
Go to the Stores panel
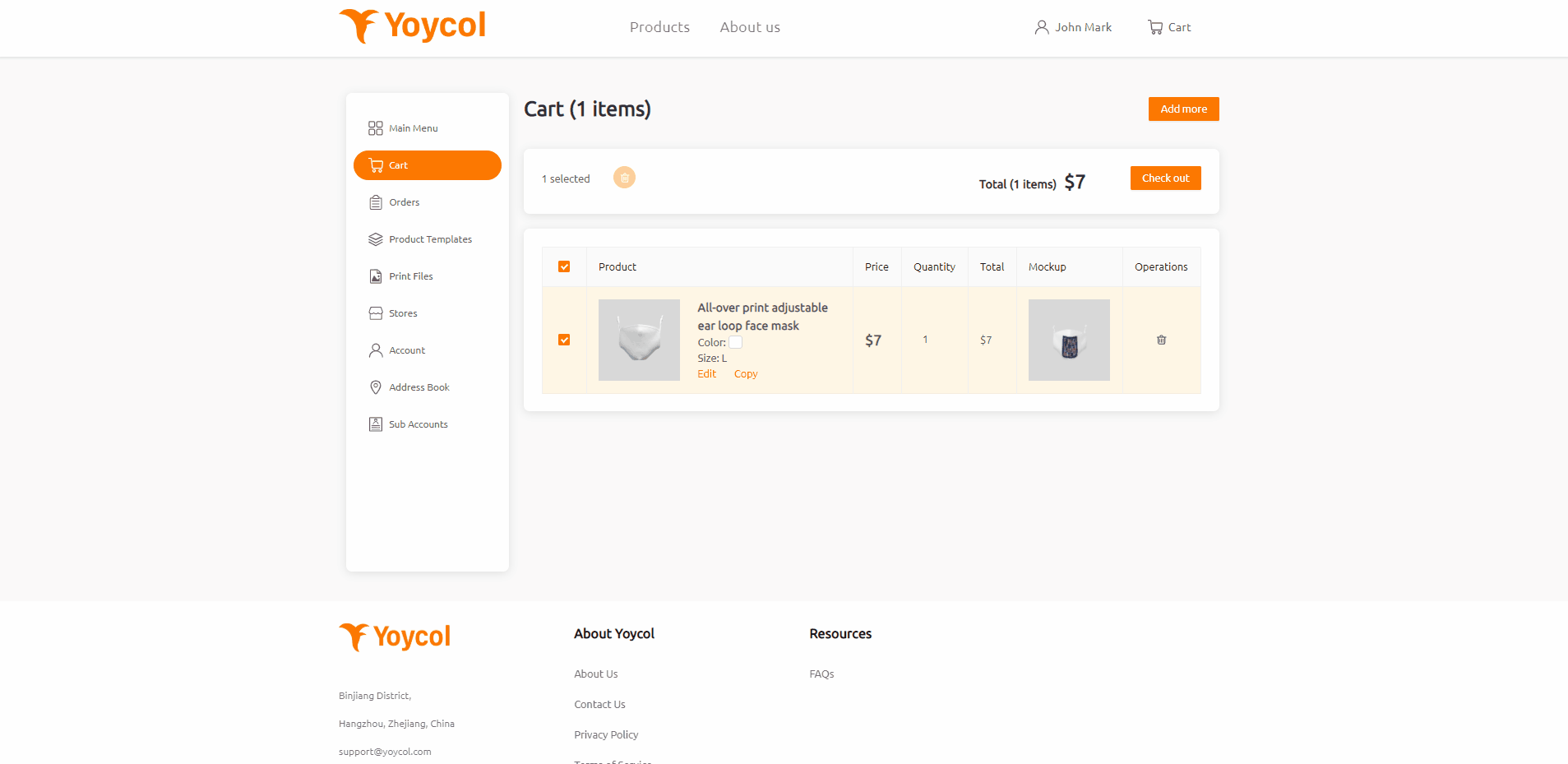(x=403, y=313)
